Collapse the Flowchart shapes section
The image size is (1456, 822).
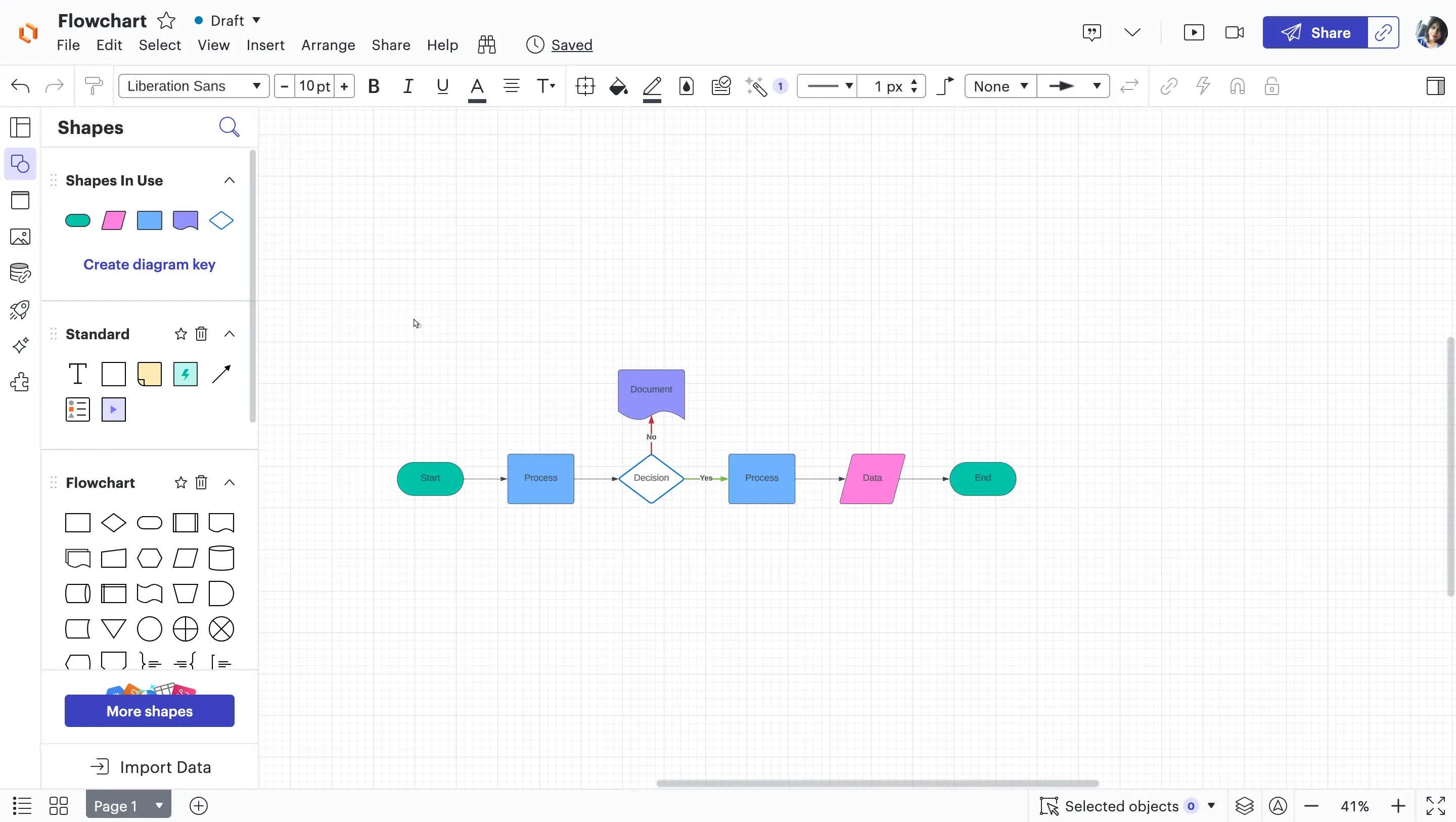pos(229,482)
